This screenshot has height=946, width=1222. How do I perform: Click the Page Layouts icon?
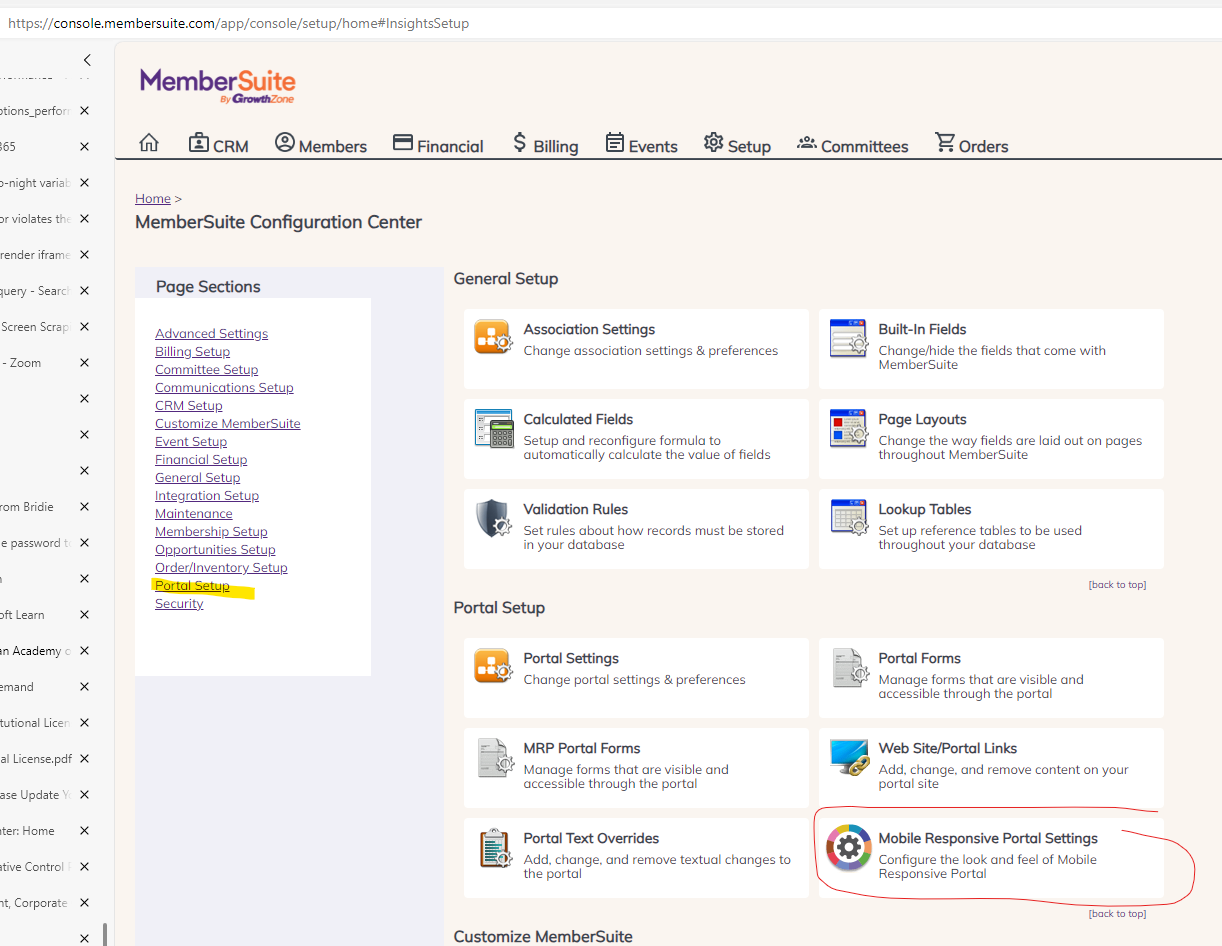[849, 428]
